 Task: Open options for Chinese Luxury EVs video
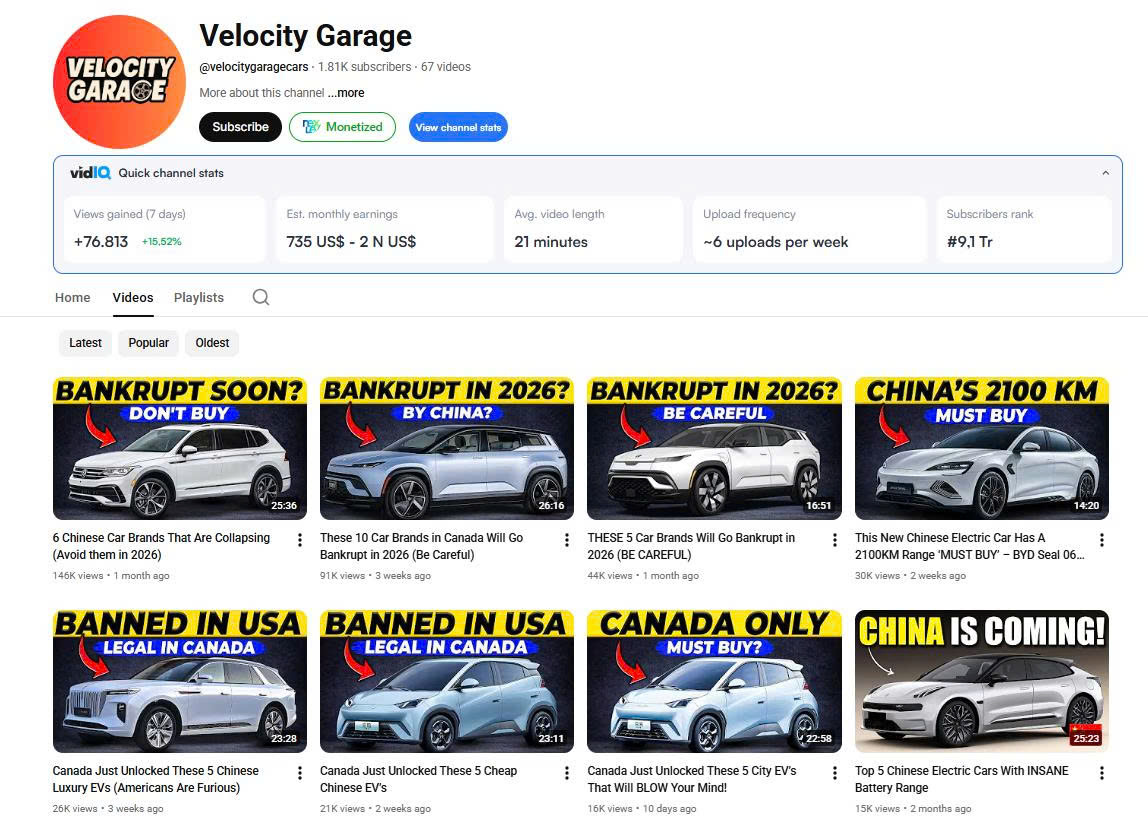tap(300, 773)
